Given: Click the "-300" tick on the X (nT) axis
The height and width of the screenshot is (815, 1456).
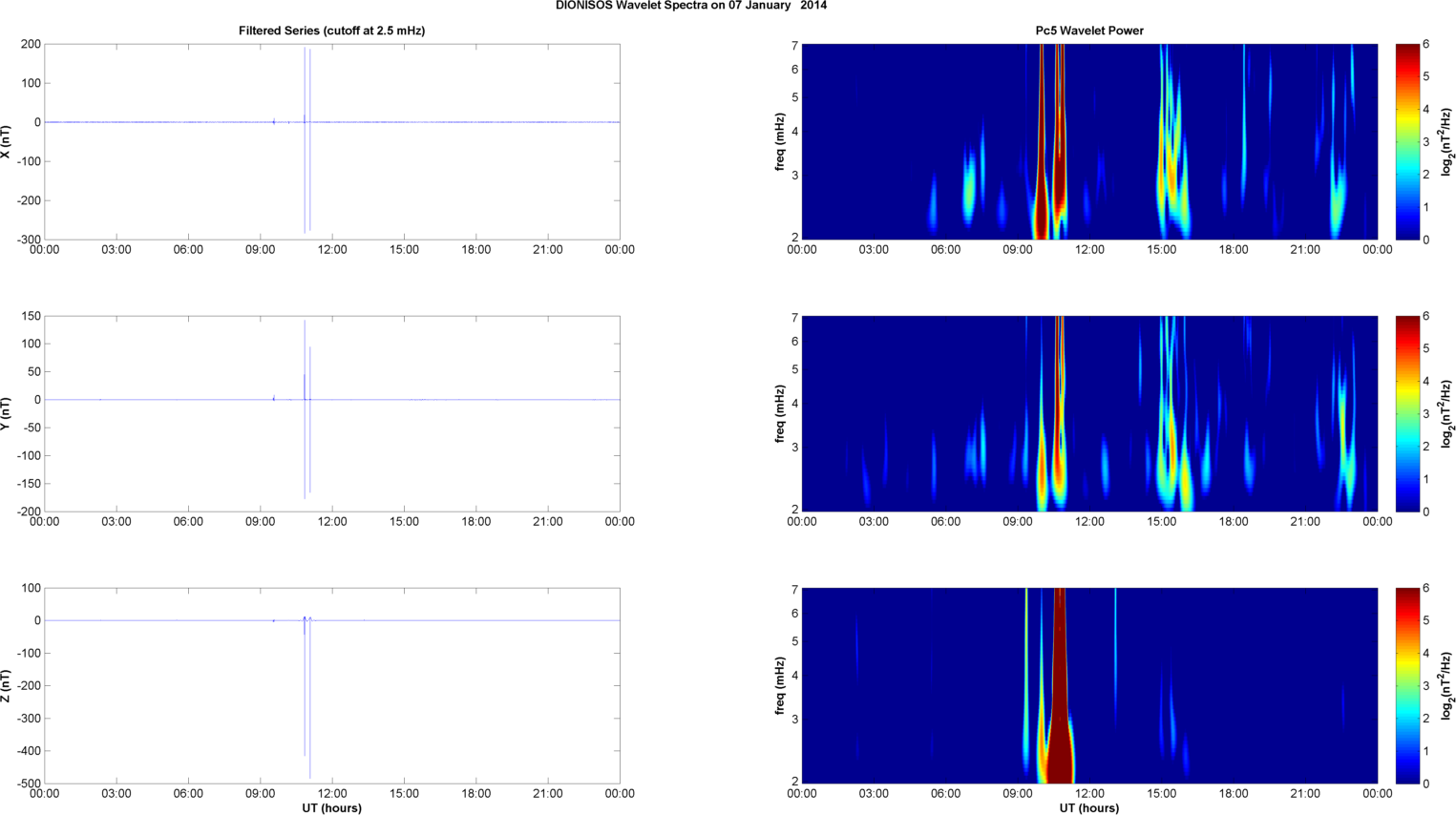Looking at the screenshot, I should pos(29,240).
